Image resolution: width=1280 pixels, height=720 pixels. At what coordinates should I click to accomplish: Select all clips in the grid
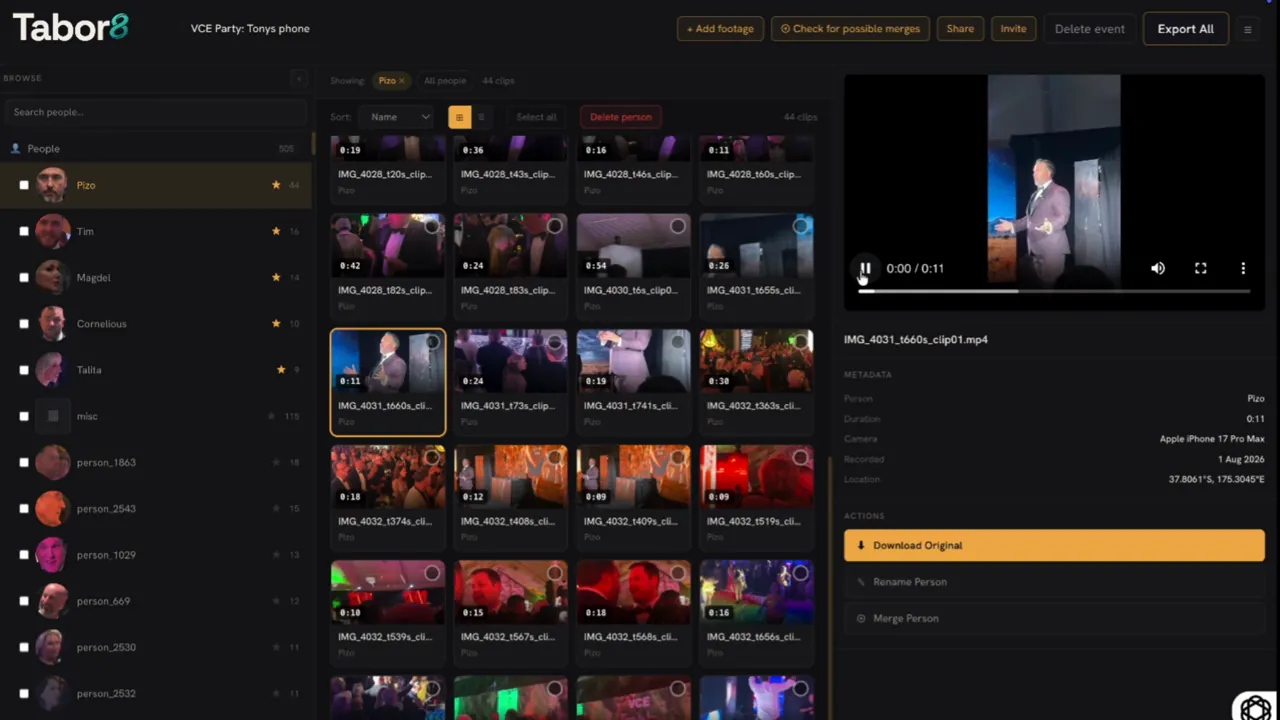click(x=536, y=117)
